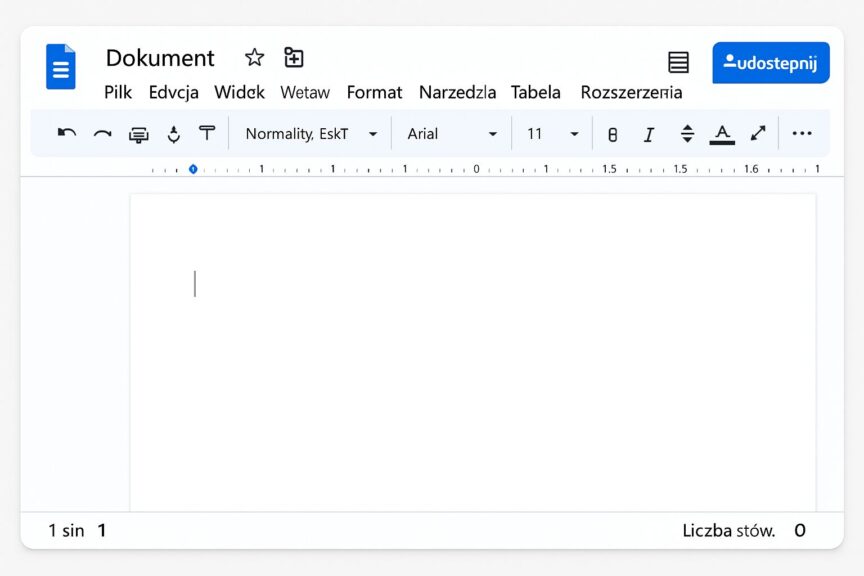The width and height of the screenshot is (864, 576).
Task: Open the three-dot more options
Action: tap(802, 133)
